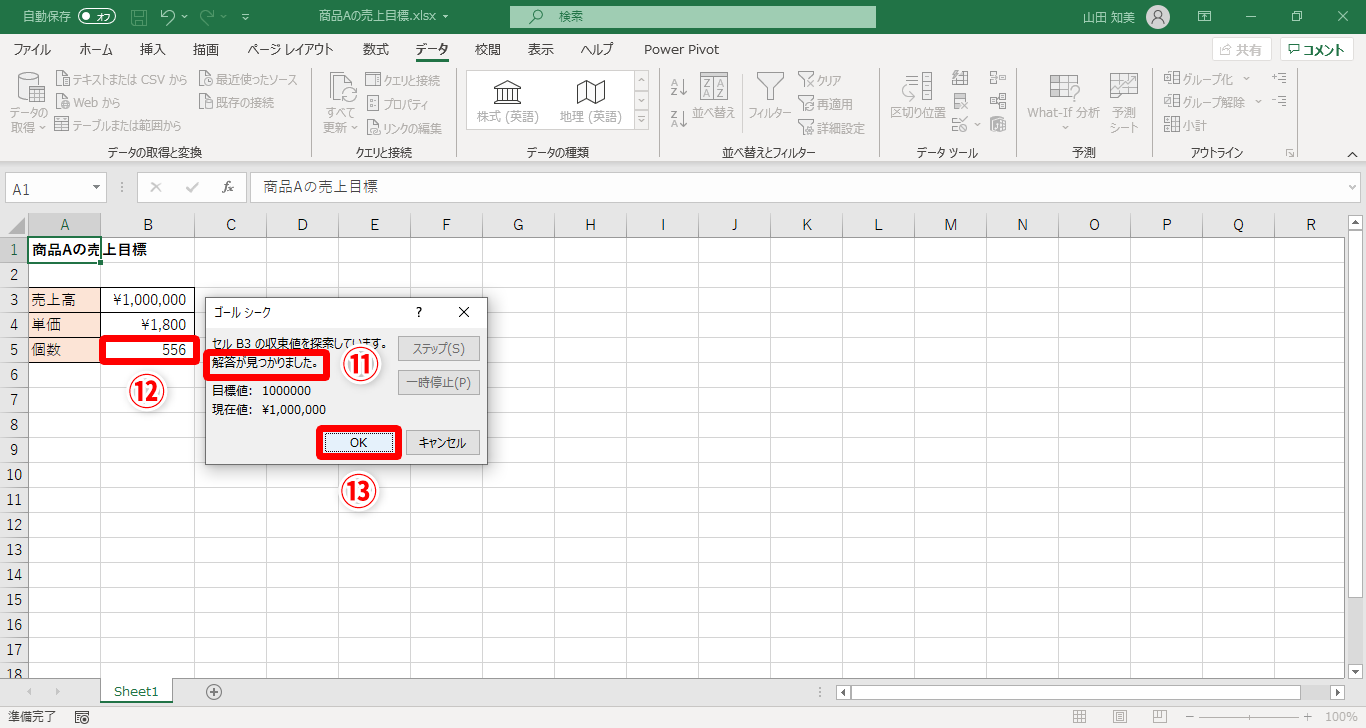Switch to the Formulas (数式) tab
1366x728 pixels.
376,50
